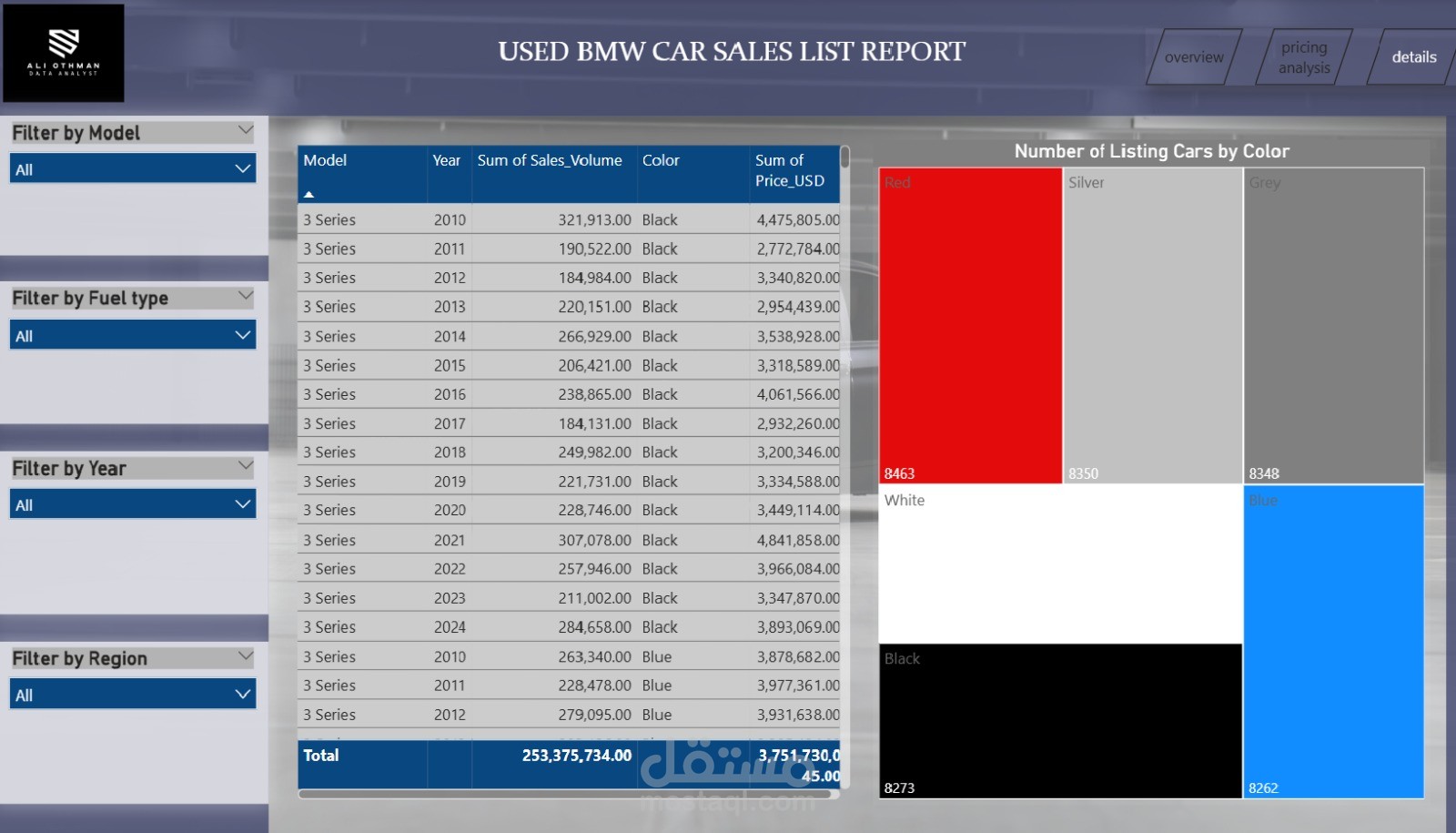
Task: Select the Black treemap tile
Action: pos(1060,721)
